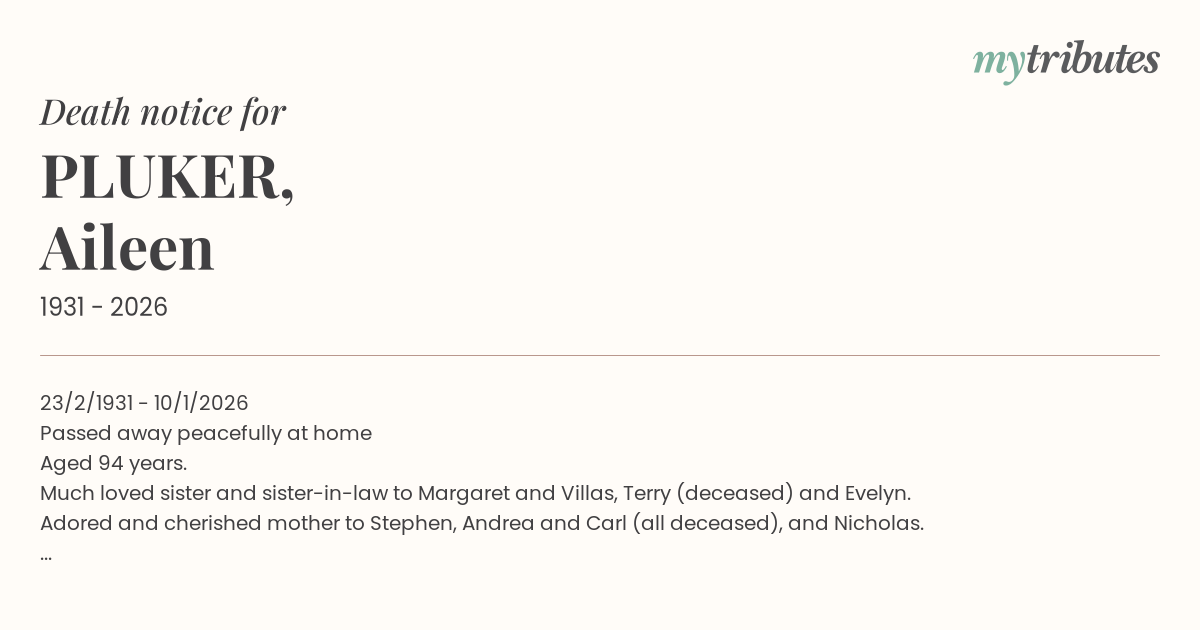
Task: Click the years 1931 - 2026 subtitle
Action: (104, 307)
